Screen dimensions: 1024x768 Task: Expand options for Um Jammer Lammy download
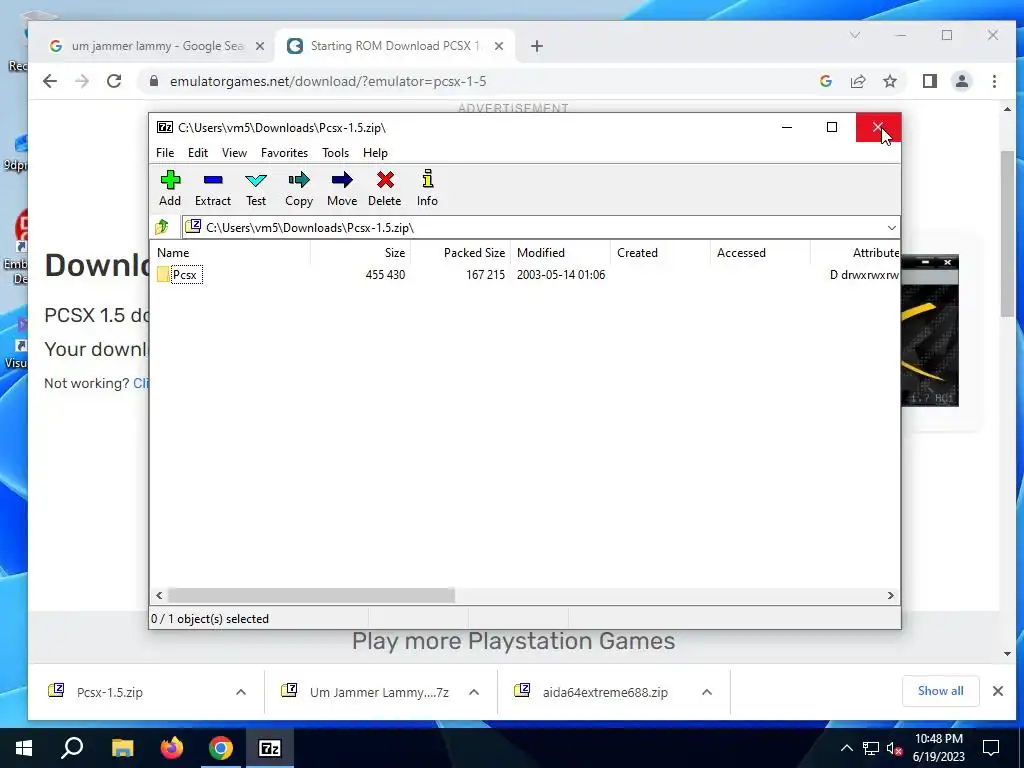(474, 692)
